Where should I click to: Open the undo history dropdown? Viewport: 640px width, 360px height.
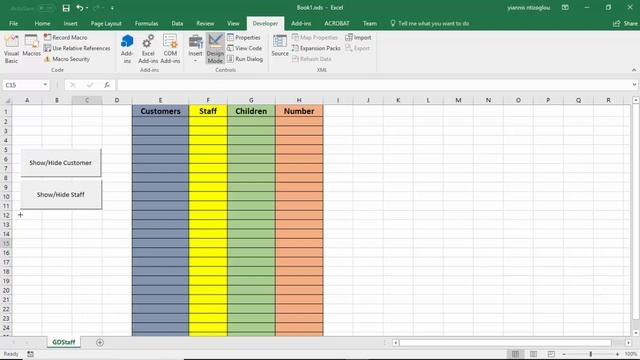point(87,8)
